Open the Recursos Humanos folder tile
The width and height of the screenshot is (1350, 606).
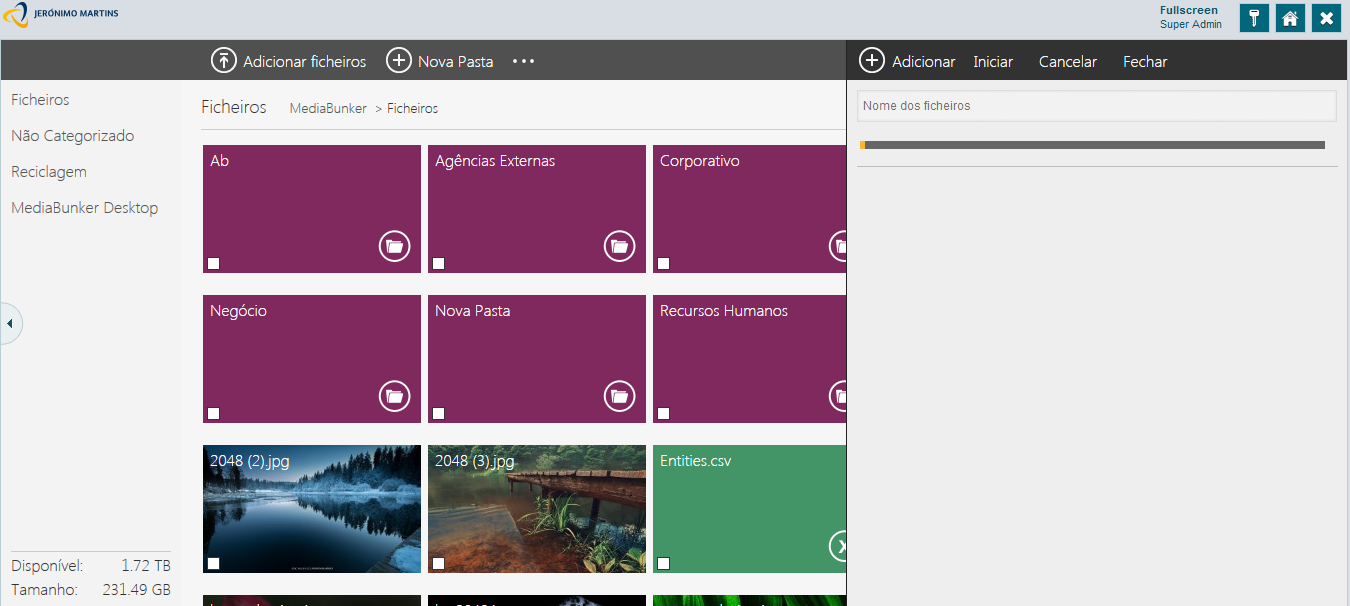point(749,359)
